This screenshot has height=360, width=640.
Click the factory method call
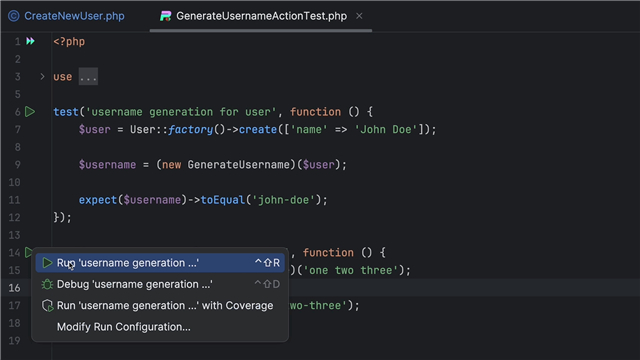coord(191,130)
